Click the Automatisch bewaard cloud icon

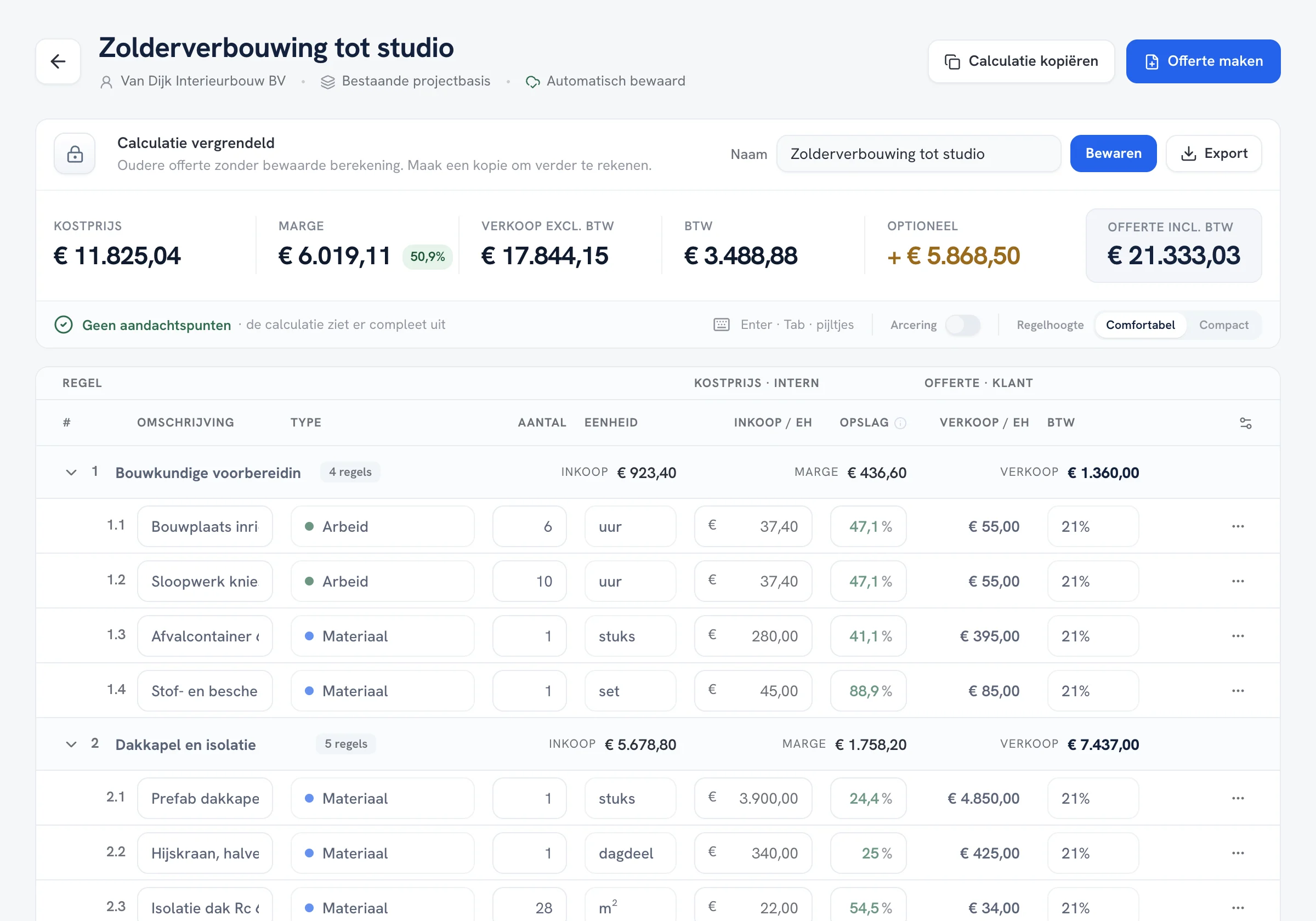pyautogui.click(x=532, y=82)
